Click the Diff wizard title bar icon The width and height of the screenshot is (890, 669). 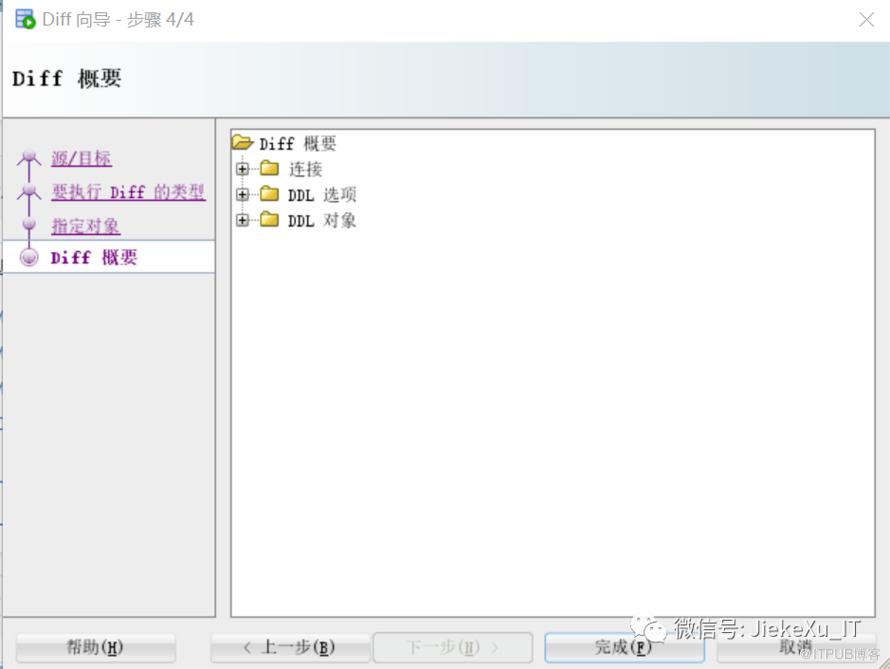click(25, 19)
